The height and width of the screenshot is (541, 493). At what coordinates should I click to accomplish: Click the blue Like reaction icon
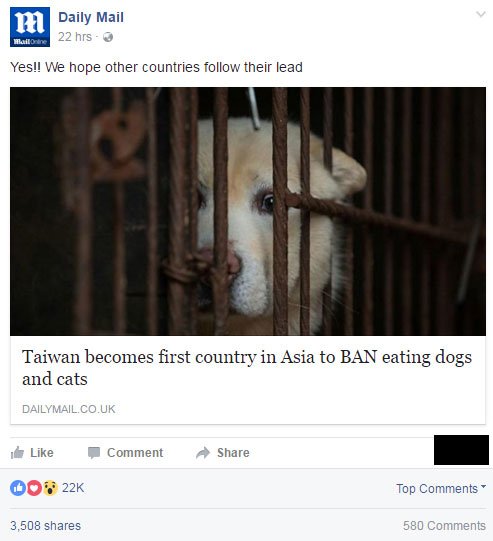tap(18, 488)
